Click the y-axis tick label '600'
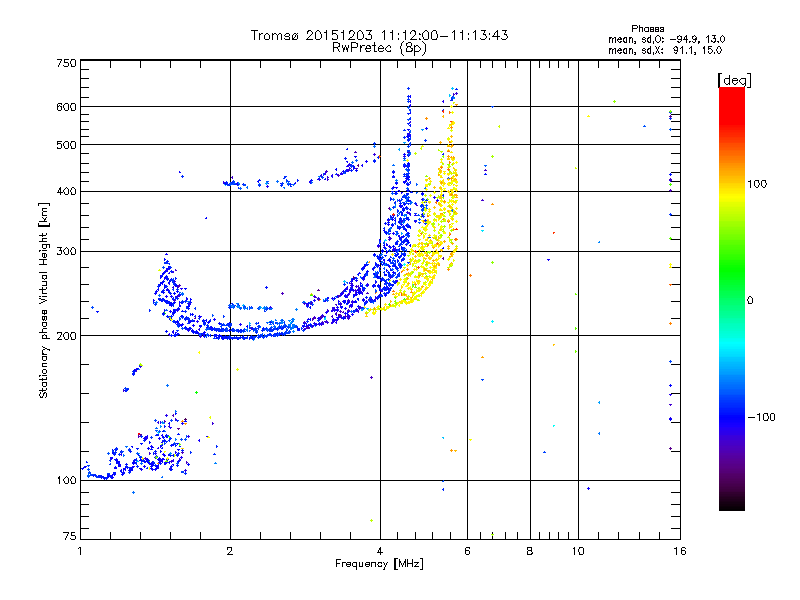Viewport: 800px width, 600px height. (66, 107)
